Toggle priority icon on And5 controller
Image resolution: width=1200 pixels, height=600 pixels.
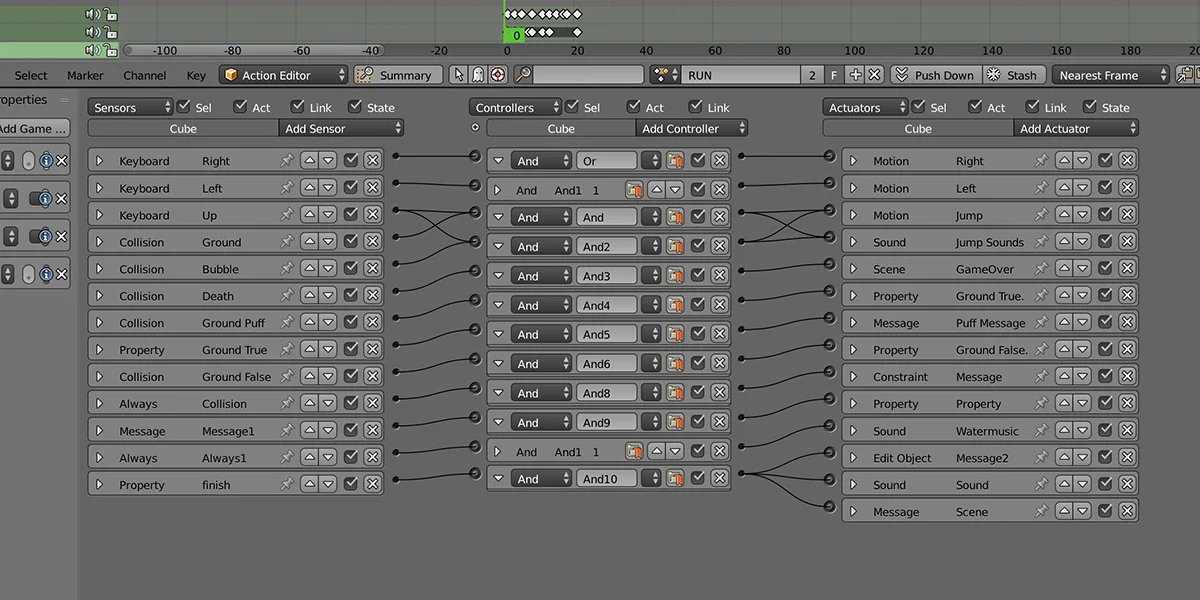pos(675,334)
